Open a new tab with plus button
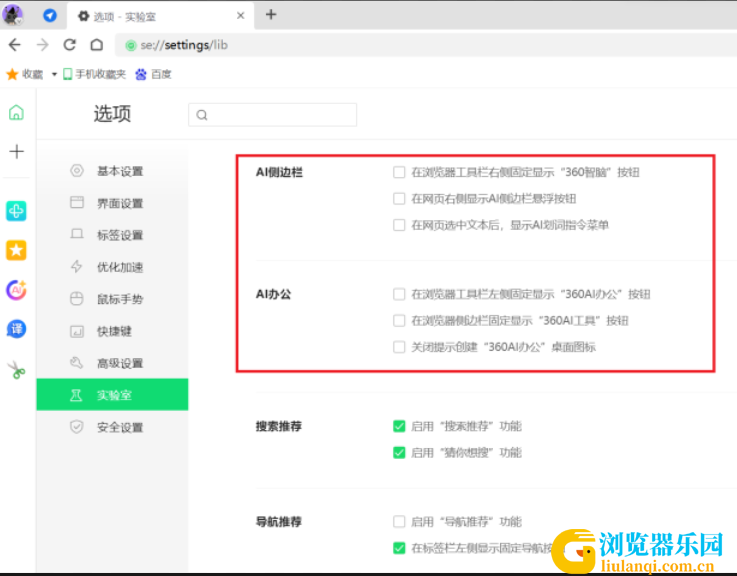 point(271,15)
